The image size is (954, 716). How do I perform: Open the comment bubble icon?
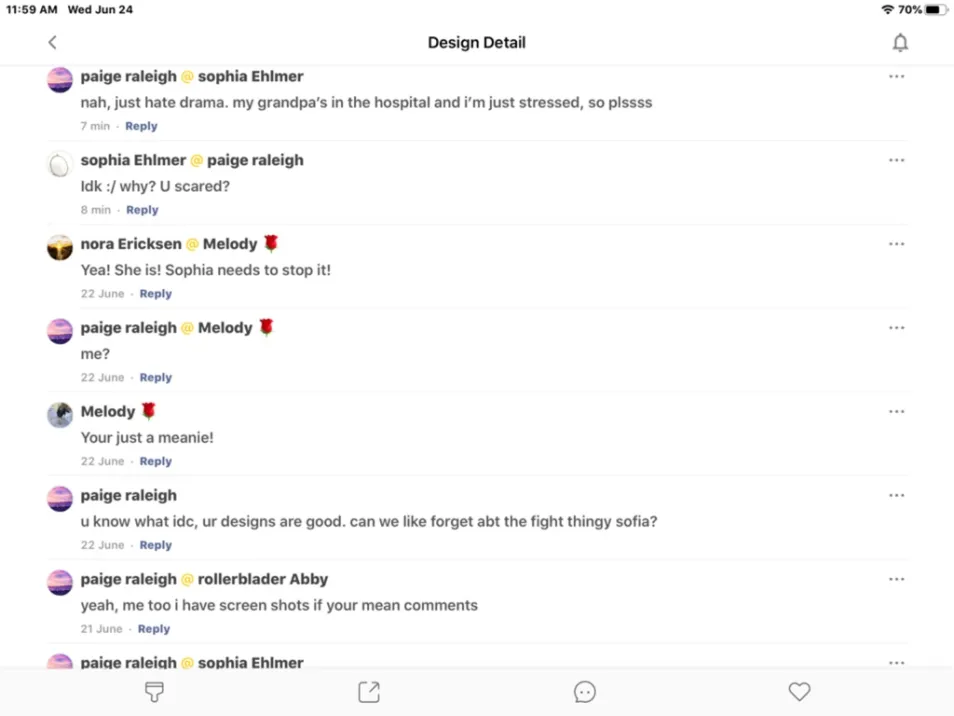(x=585, y=691)
